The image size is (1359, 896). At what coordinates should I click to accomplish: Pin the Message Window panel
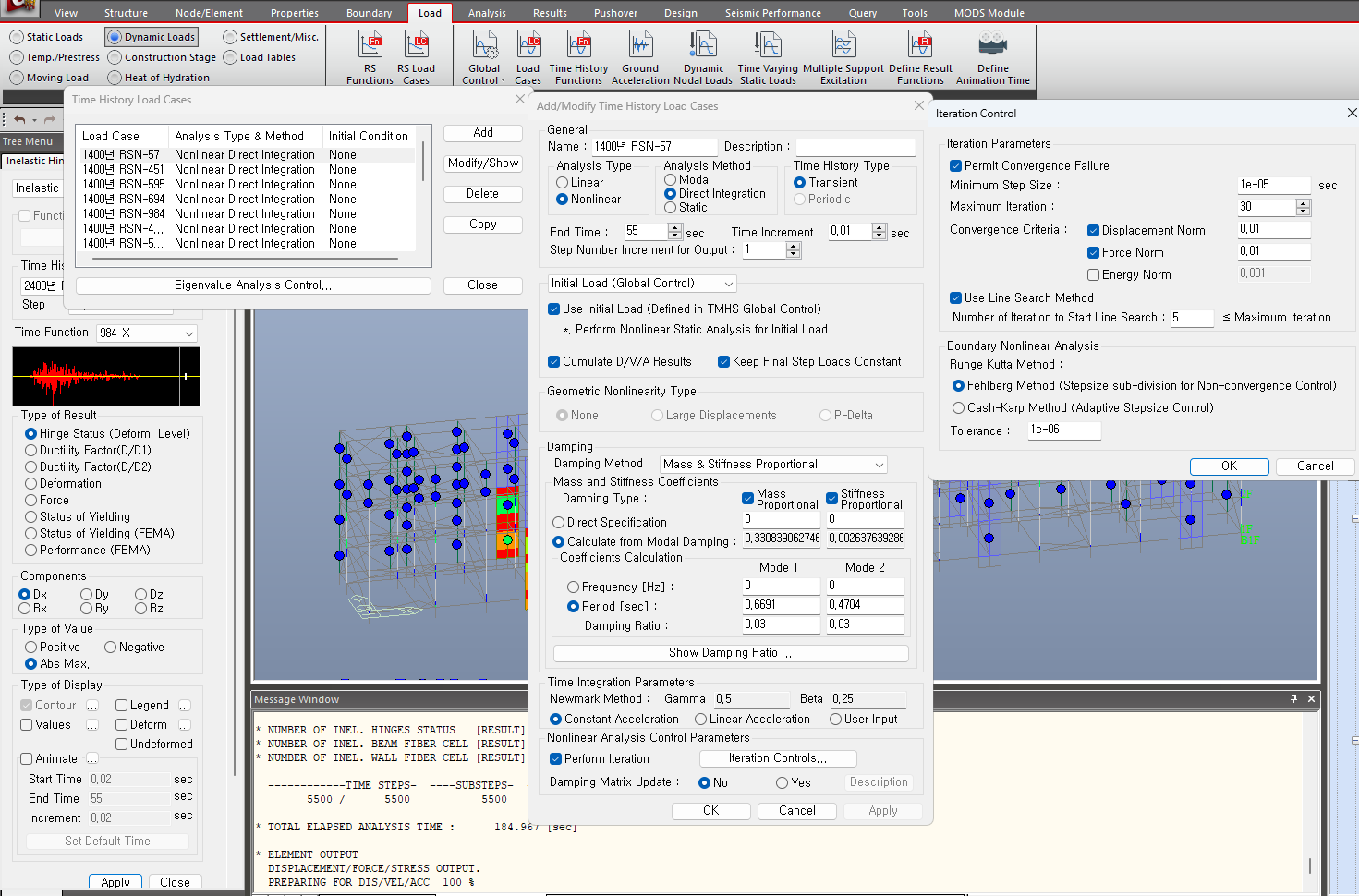[1293, 699]
